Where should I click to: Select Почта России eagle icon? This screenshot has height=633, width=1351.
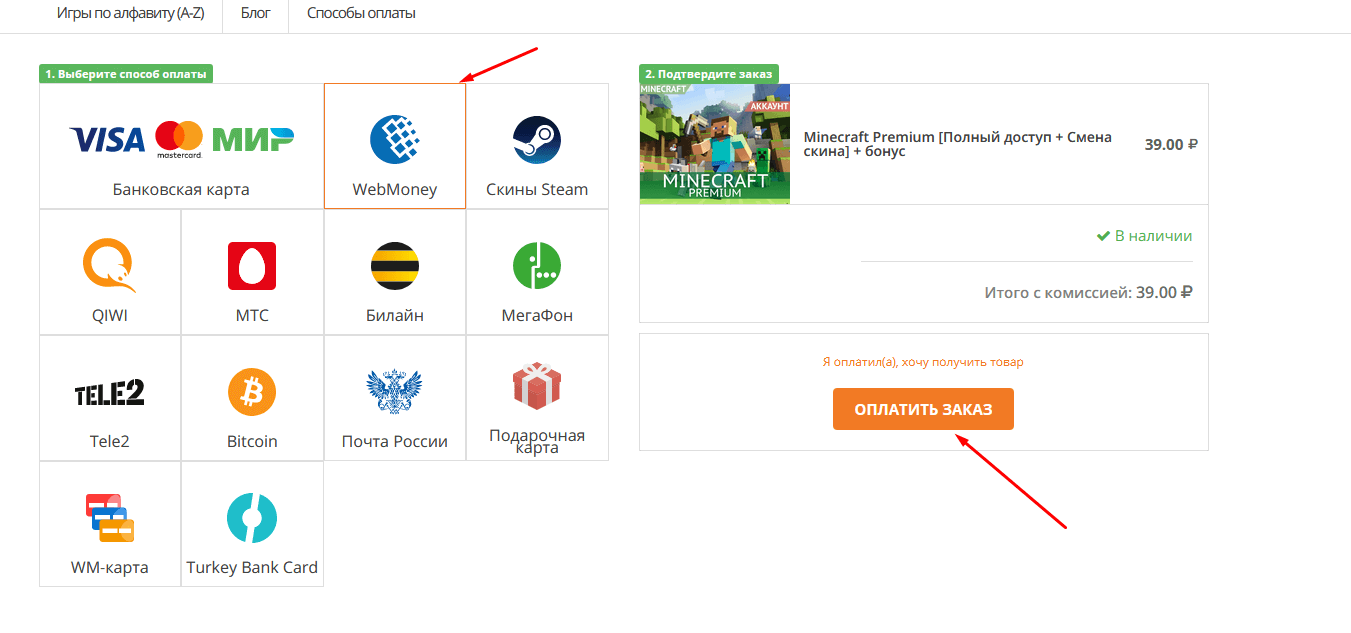click(395, 392)
